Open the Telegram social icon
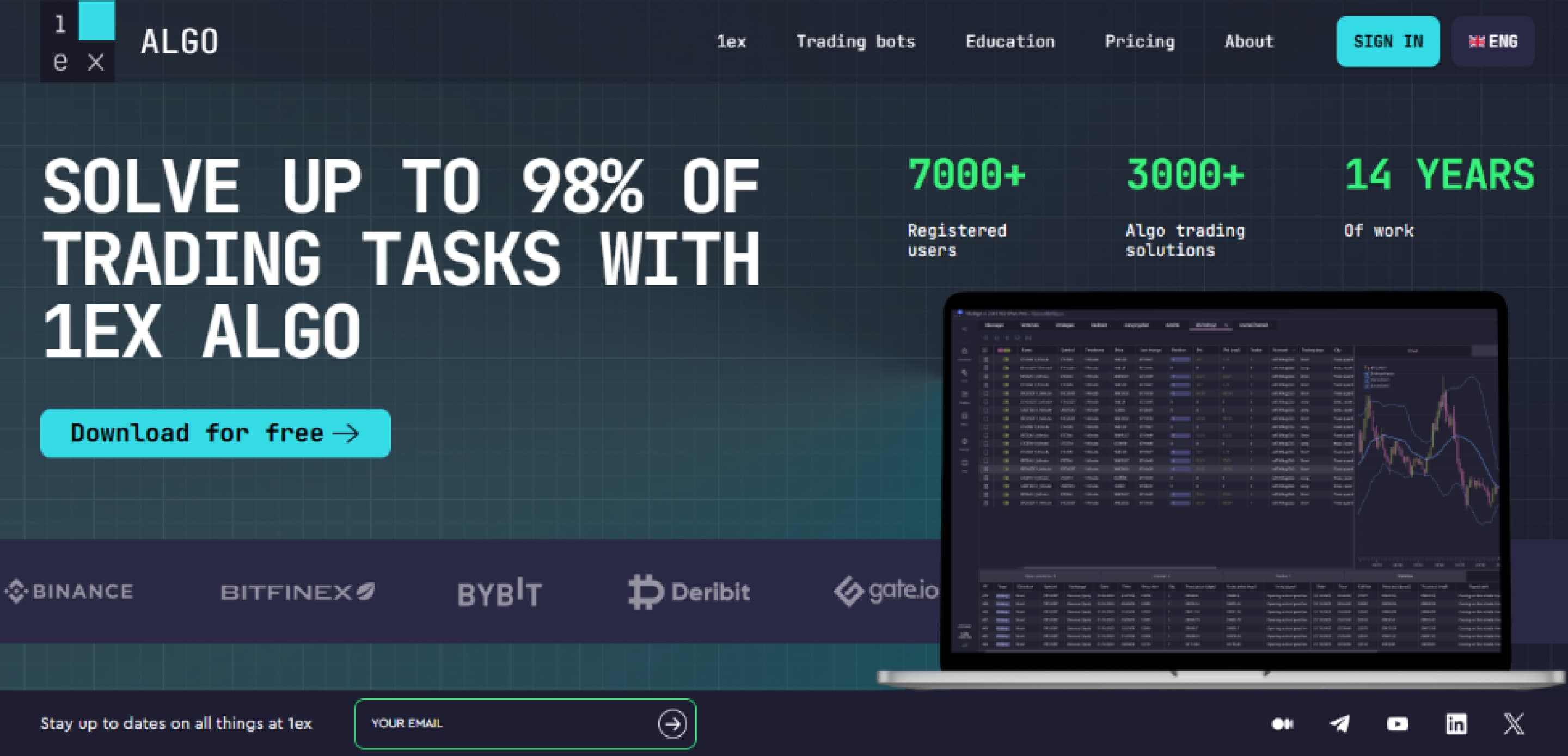 click(1340, 724)
